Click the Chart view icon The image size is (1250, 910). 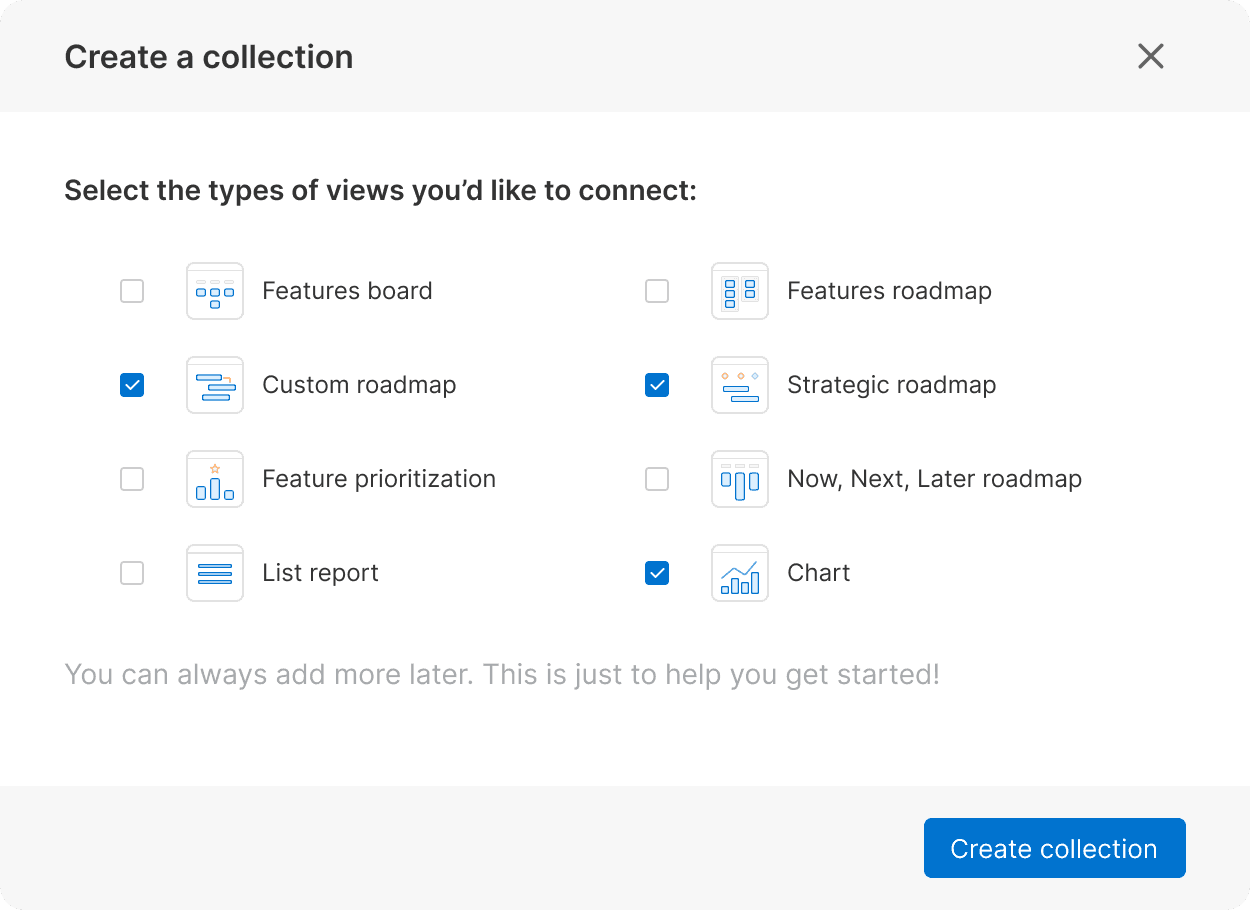point(740,573)
